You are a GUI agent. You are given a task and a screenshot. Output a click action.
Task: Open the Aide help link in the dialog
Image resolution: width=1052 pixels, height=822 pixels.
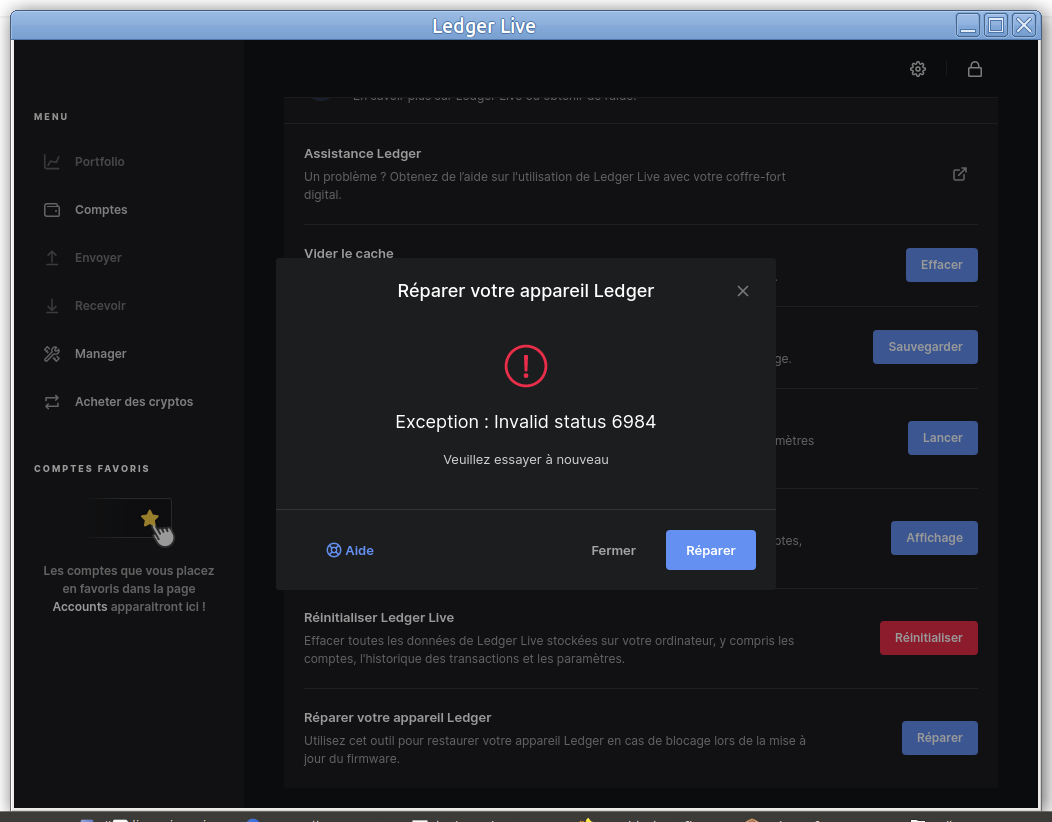point(350,550)
